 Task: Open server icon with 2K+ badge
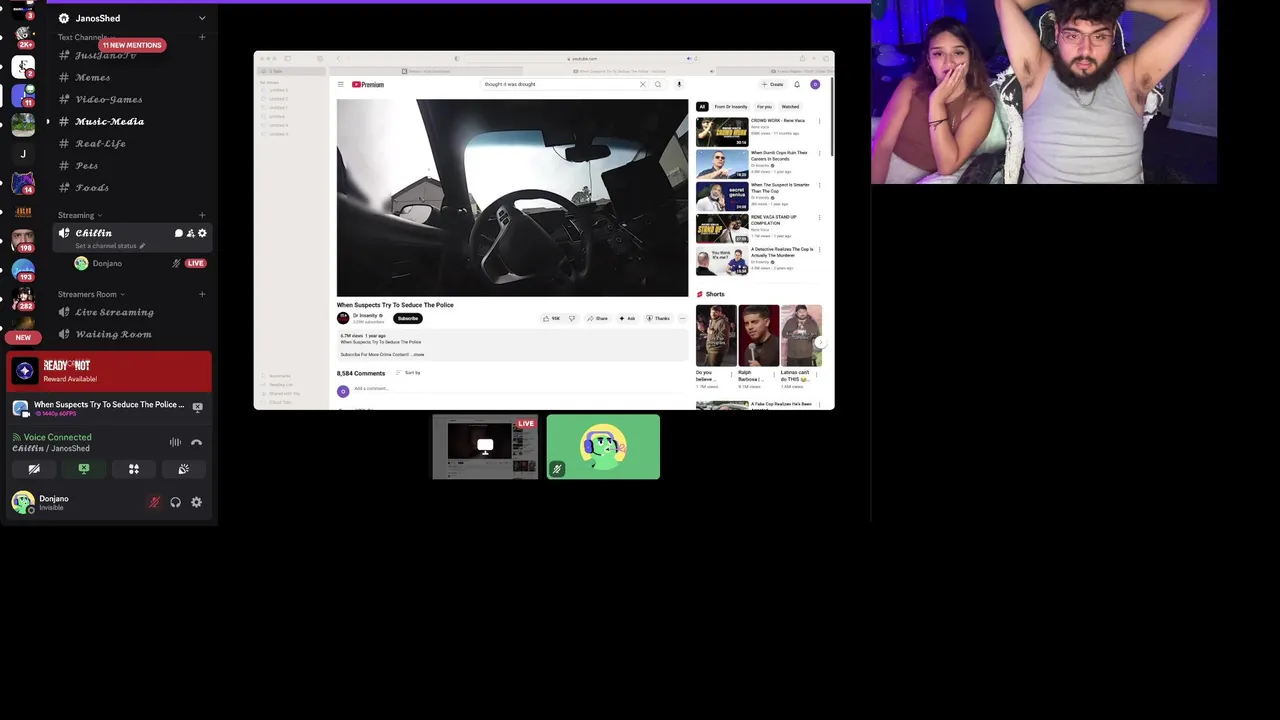pos(23,38)
